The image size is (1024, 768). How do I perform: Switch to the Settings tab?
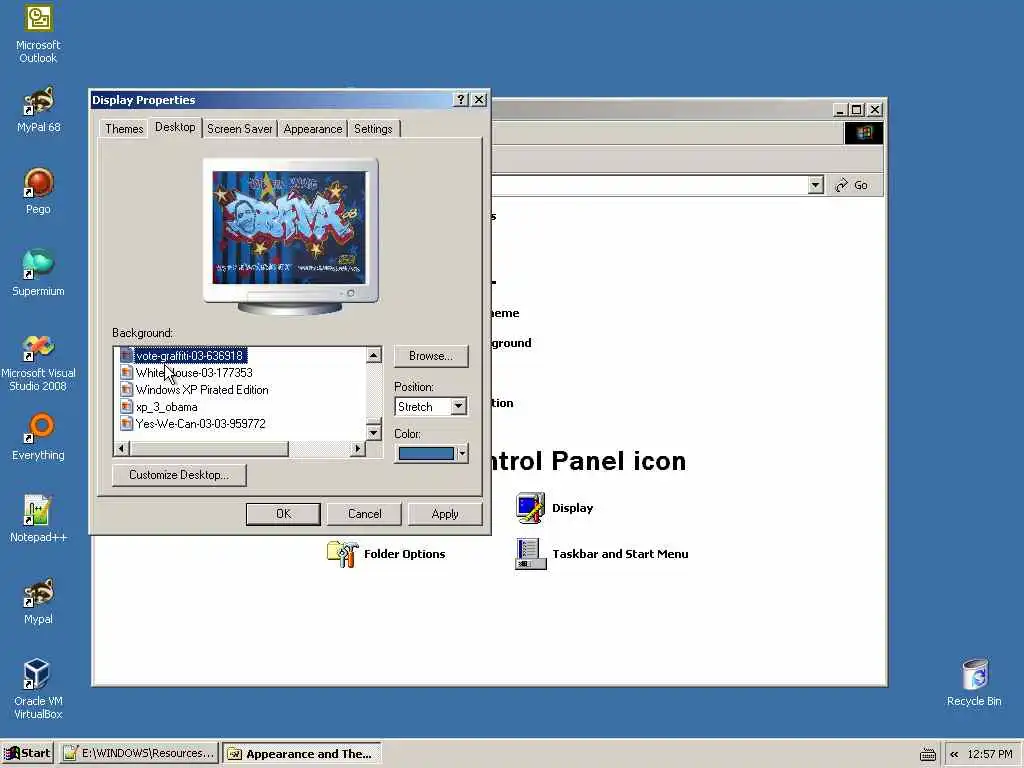coord(373,129)
